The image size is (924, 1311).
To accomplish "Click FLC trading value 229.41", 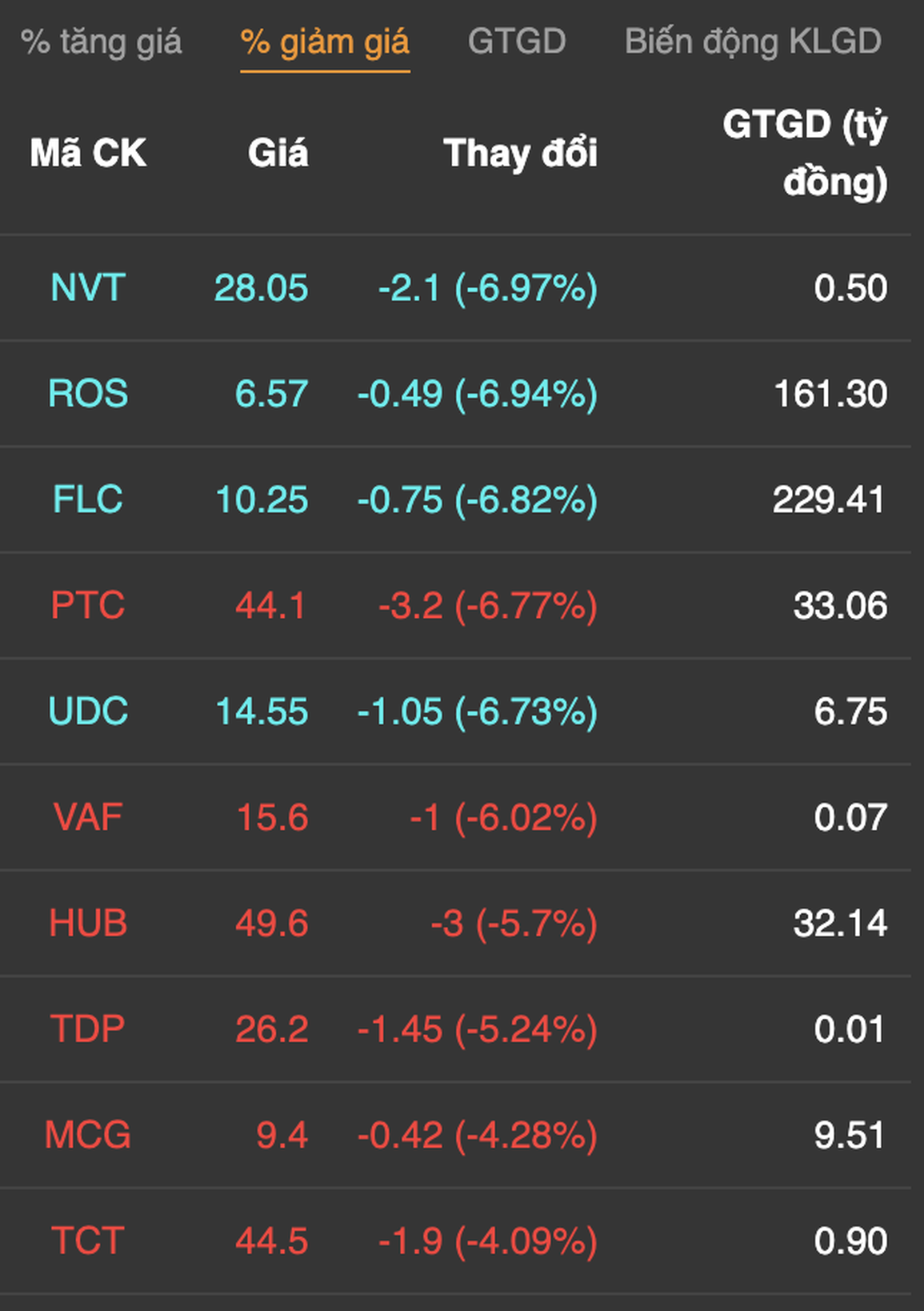I will tap(829, 499).
